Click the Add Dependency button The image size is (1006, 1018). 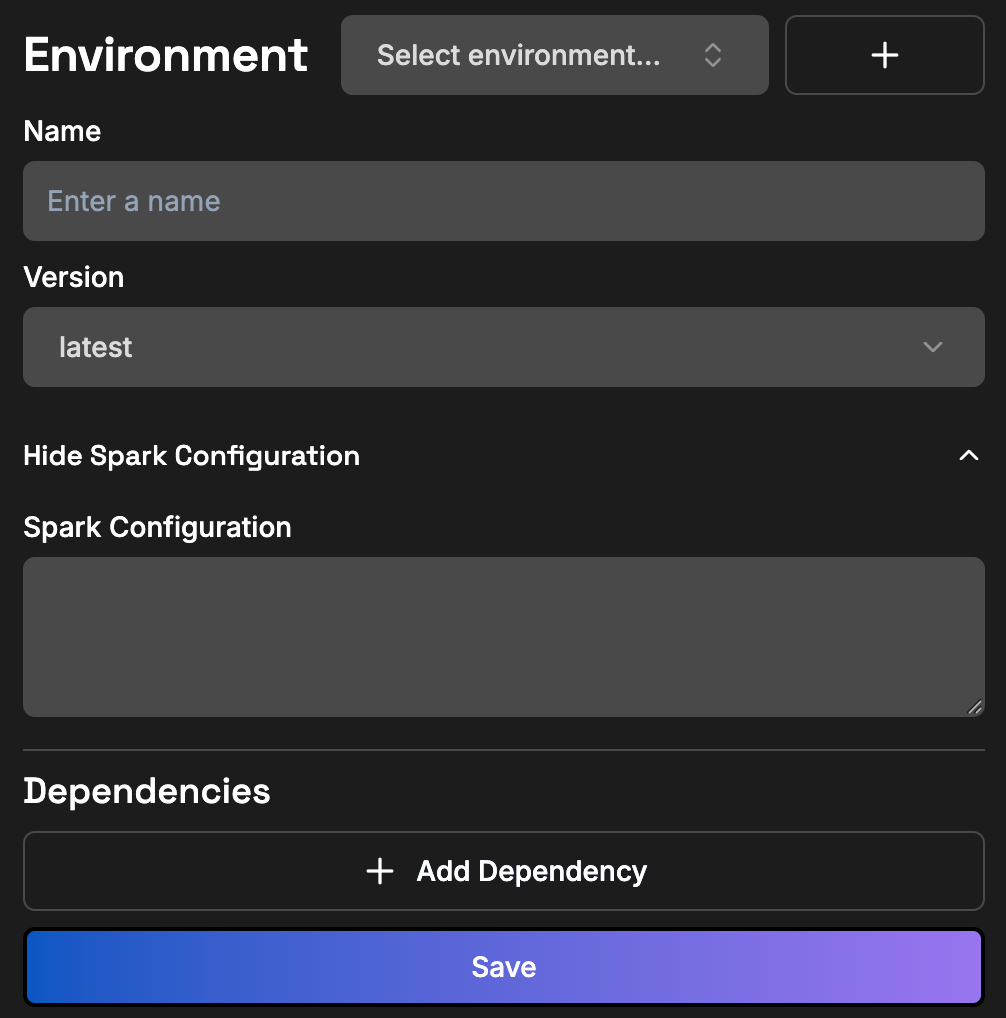click(504, 871)
